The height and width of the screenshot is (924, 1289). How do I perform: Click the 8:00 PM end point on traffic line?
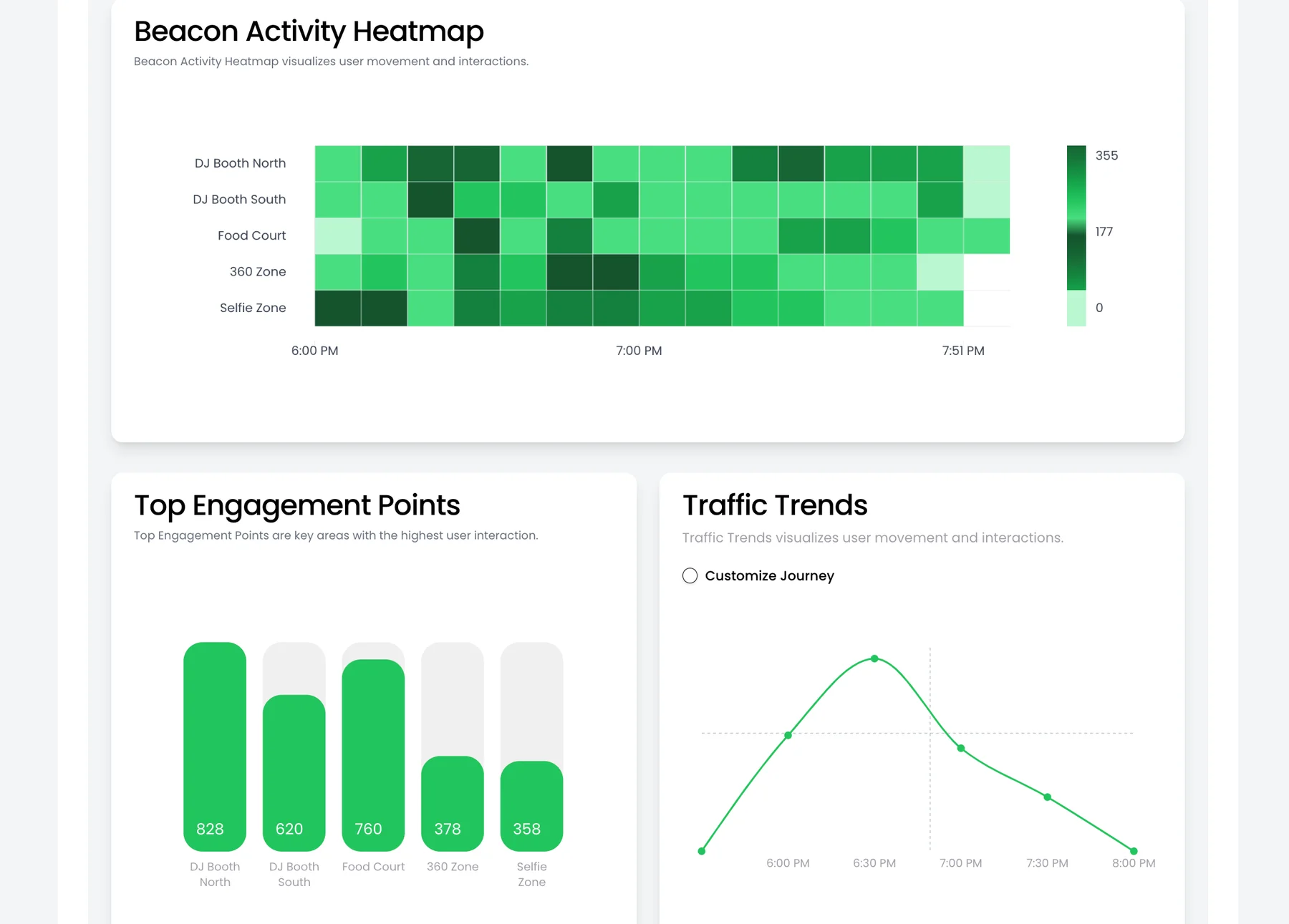(x=1134, y=851)
